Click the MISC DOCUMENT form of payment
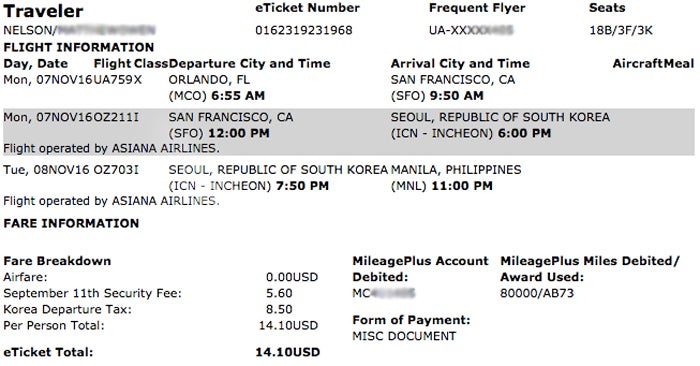Image resolution: width=700 pixels, height=366 pixels. [x=404, y=336]
